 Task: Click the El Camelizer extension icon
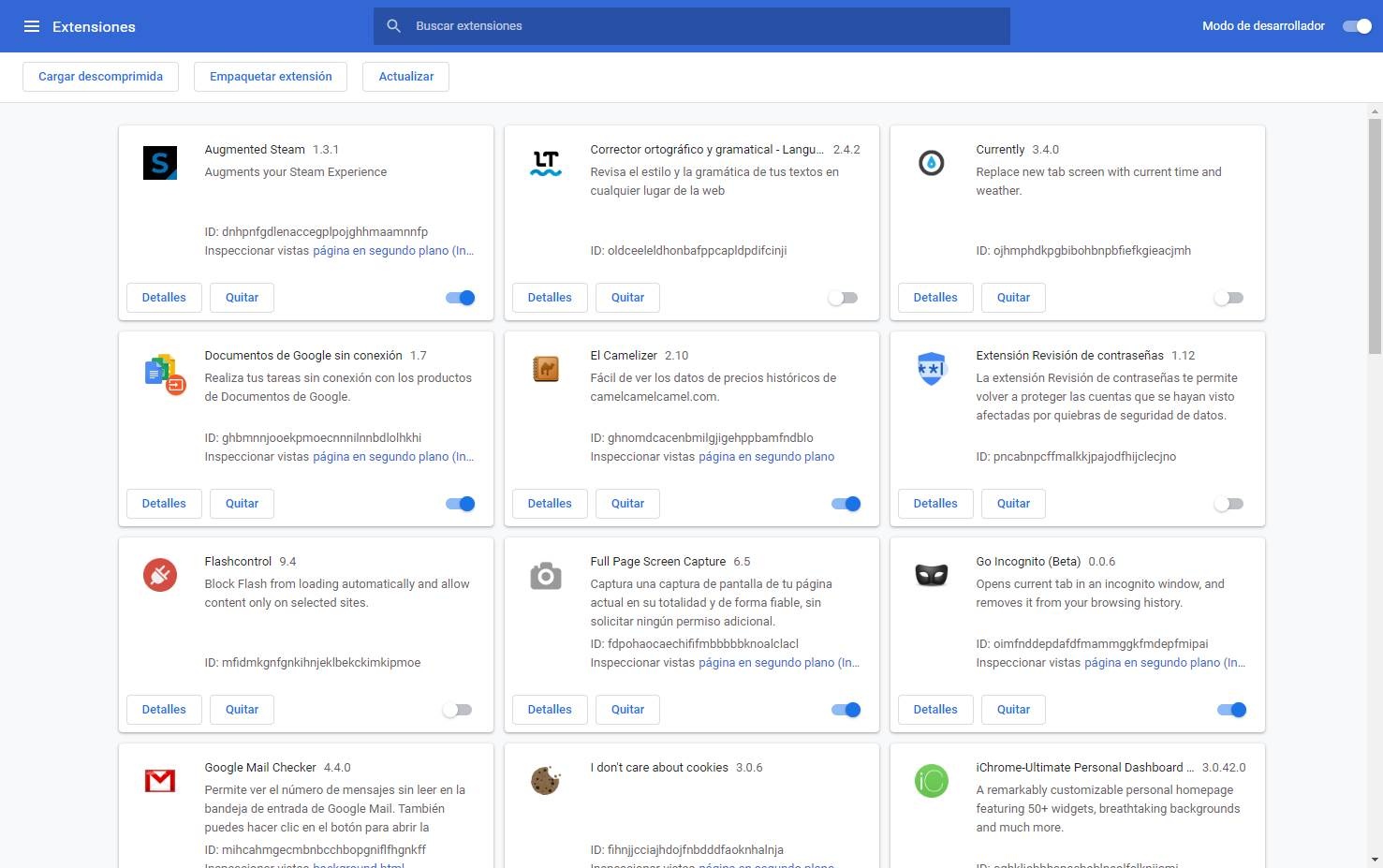click(546, 369)
